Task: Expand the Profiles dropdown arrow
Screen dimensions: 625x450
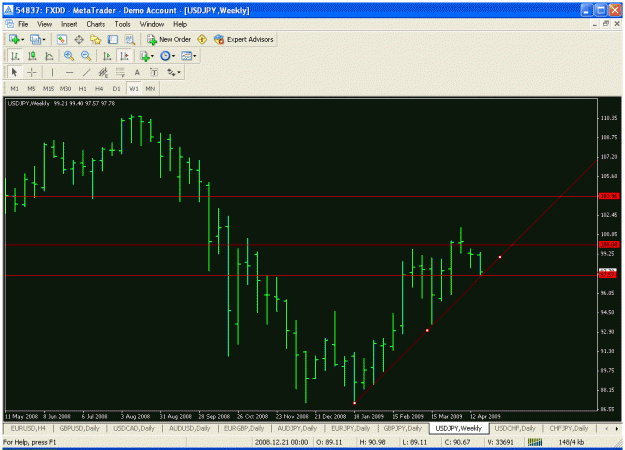Action: point(44,39)
